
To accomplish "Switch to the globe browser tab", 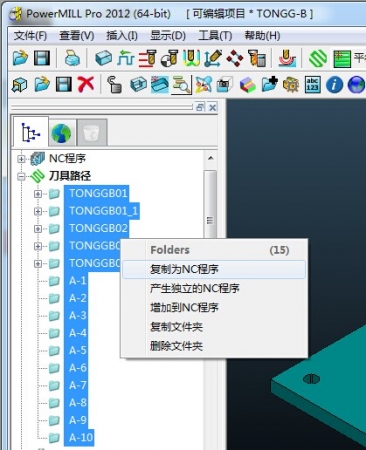I will 61,133.
